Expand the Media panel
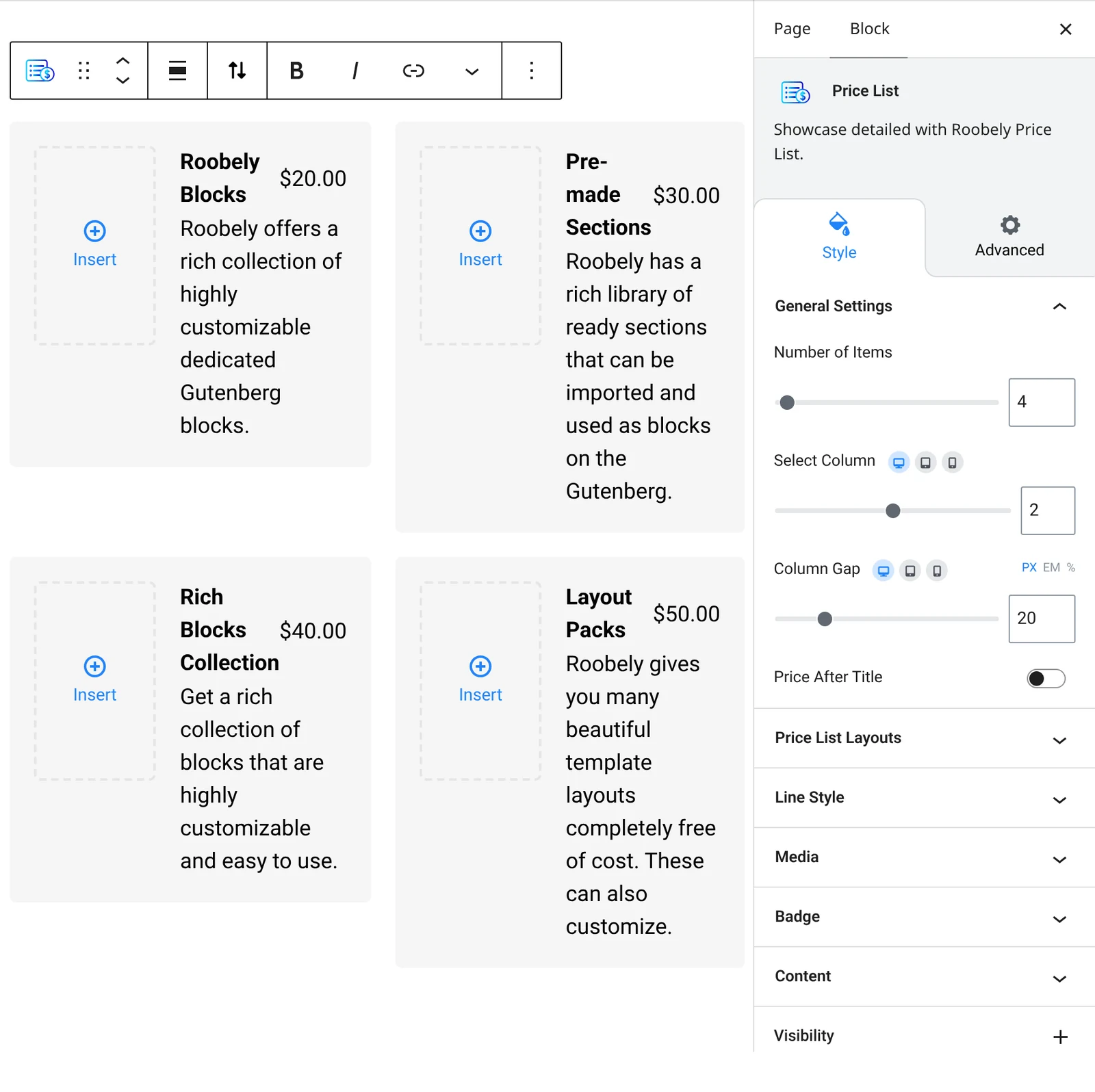This screenshot has height=1092, width=1095. pyautogui.click(x=924, y=857)
